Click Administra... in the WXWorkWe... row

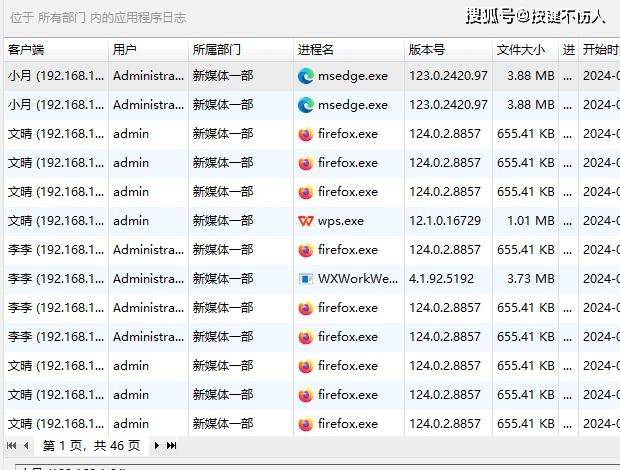pos(149,279)
